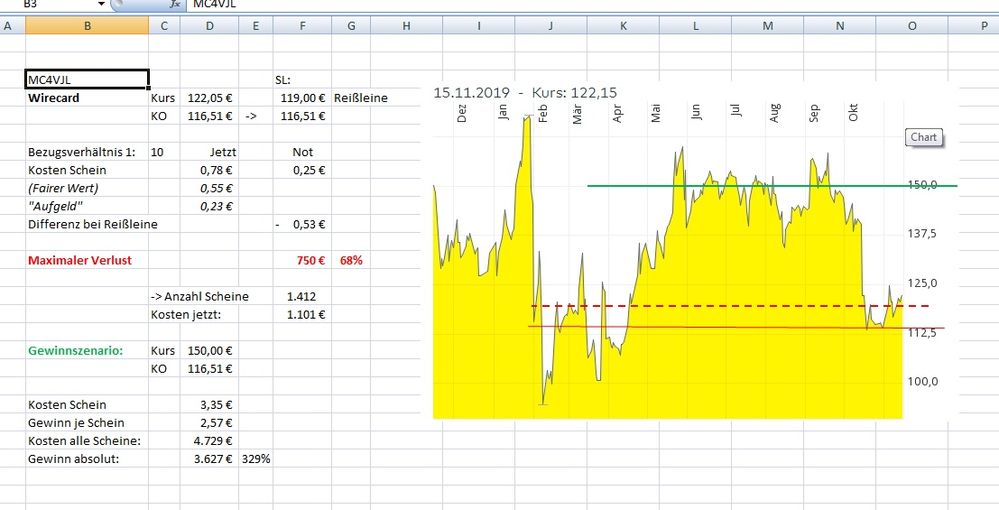Select column F header
Screen dimensions: 999x510
pyautogui.click(x=302, y=26)
